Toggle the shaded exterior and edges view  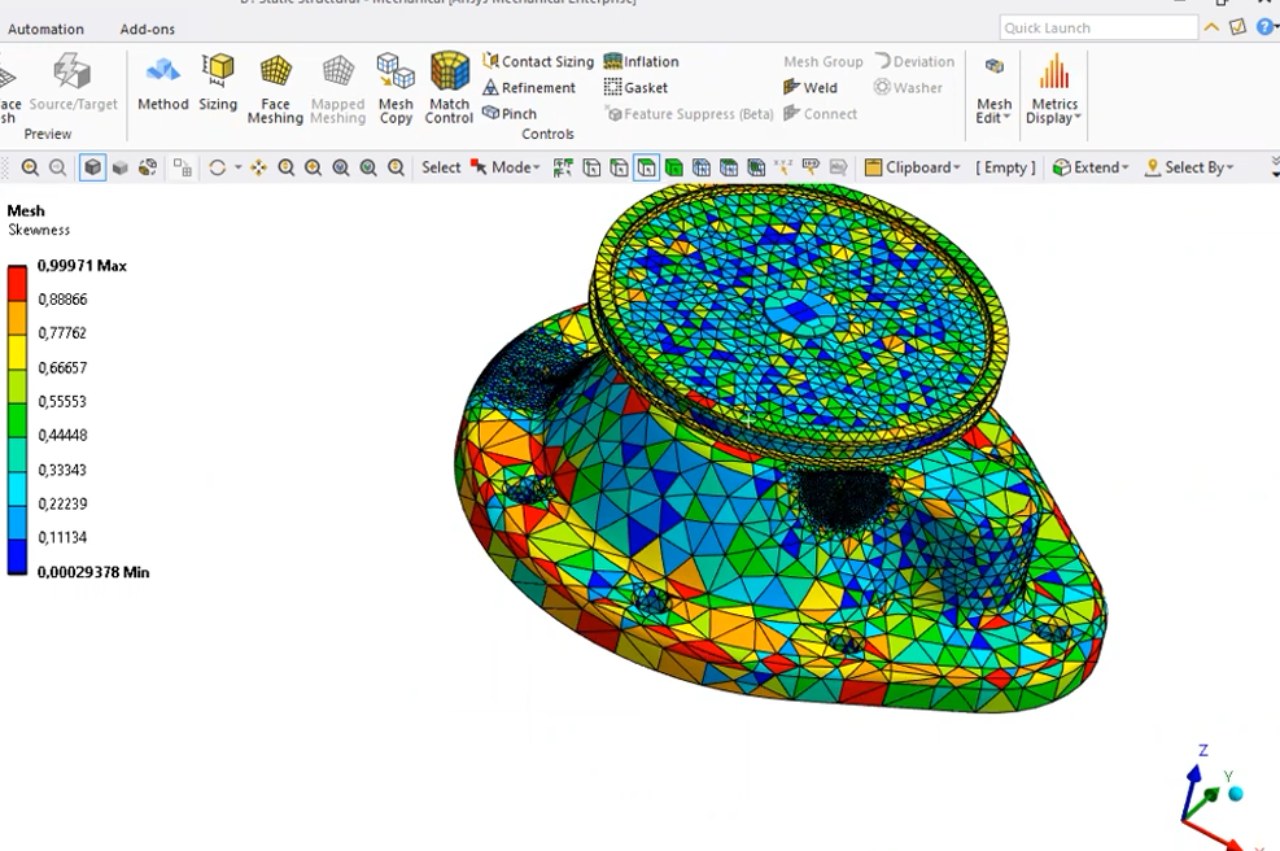tap(93, 168)
